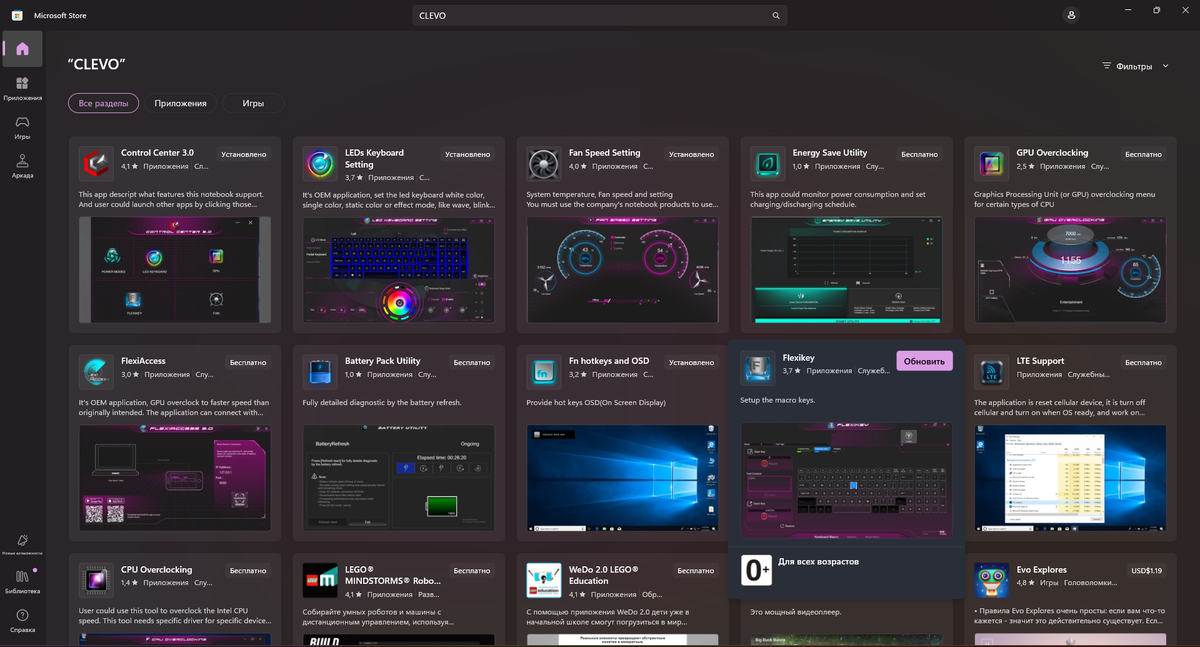Click the "Energy Save Utility" title text
This screenshot has width=1200, height=647.
click(830, 153)
